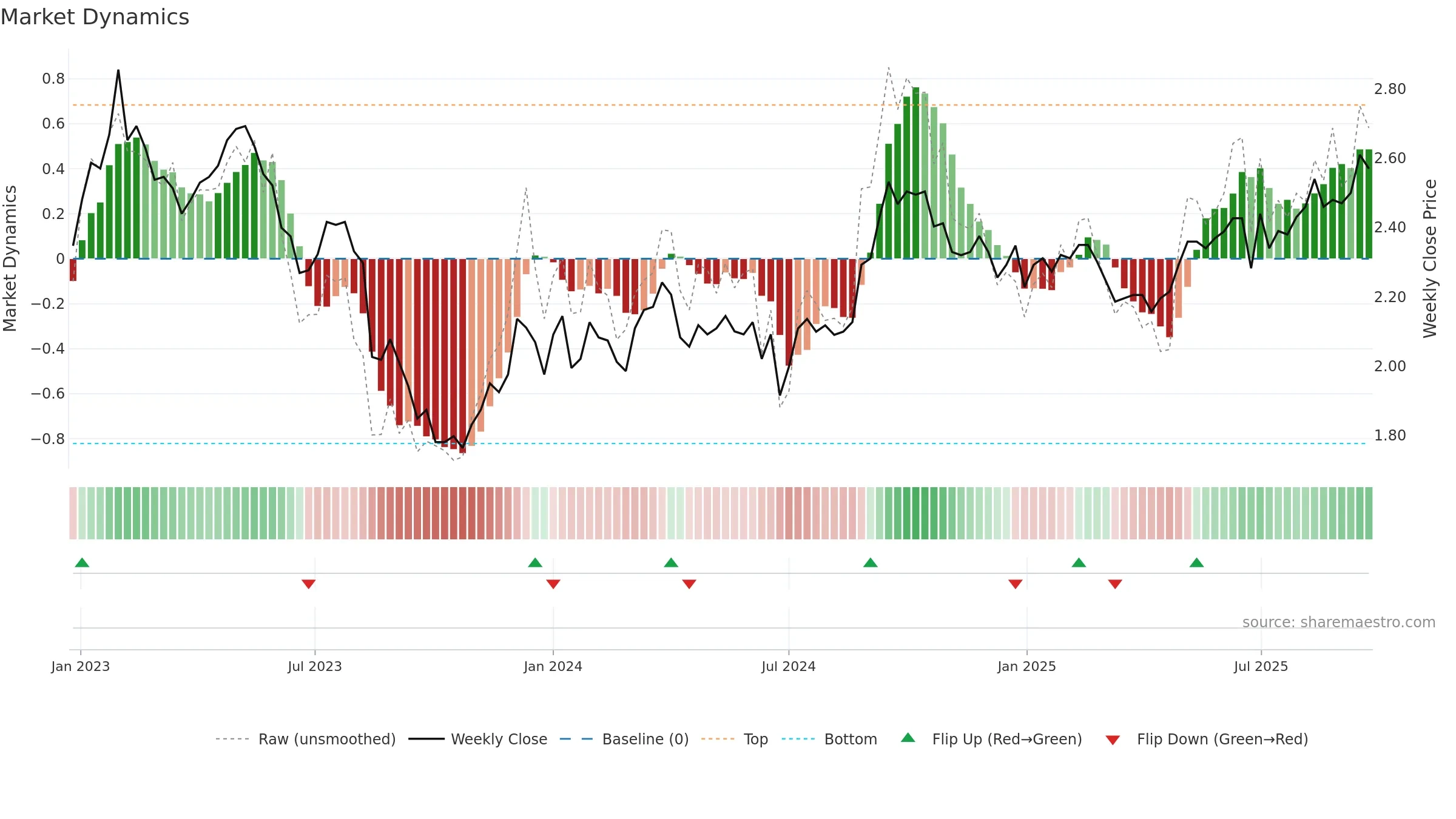Click the Market Dynamics y-axis title
The height and width of the screenshot is (819, 1456).
tap(10, 258)
